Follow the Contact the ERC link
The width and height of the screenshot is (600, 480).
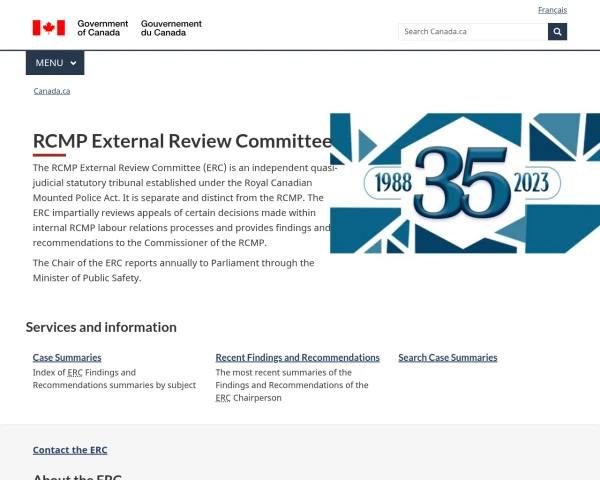[x=70, y=450]
